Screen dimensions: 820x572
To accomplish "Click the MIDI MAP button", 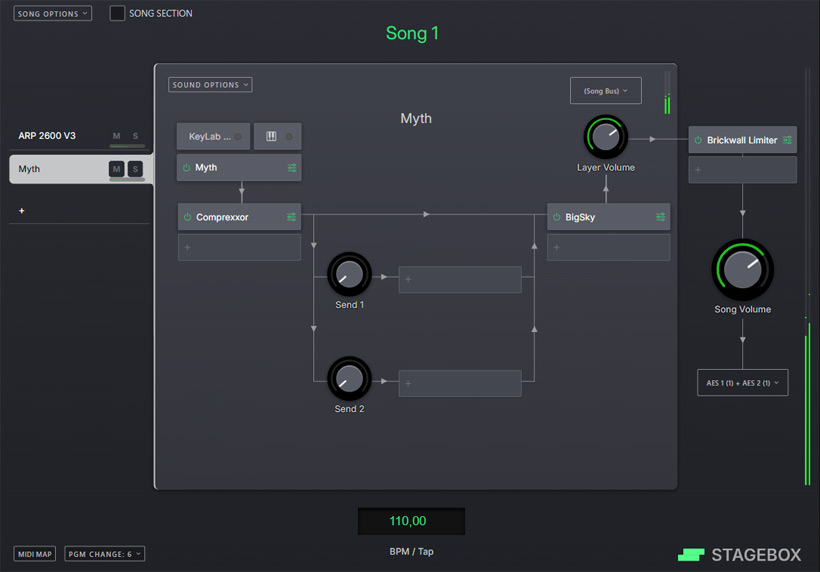I will click(35, 554).
